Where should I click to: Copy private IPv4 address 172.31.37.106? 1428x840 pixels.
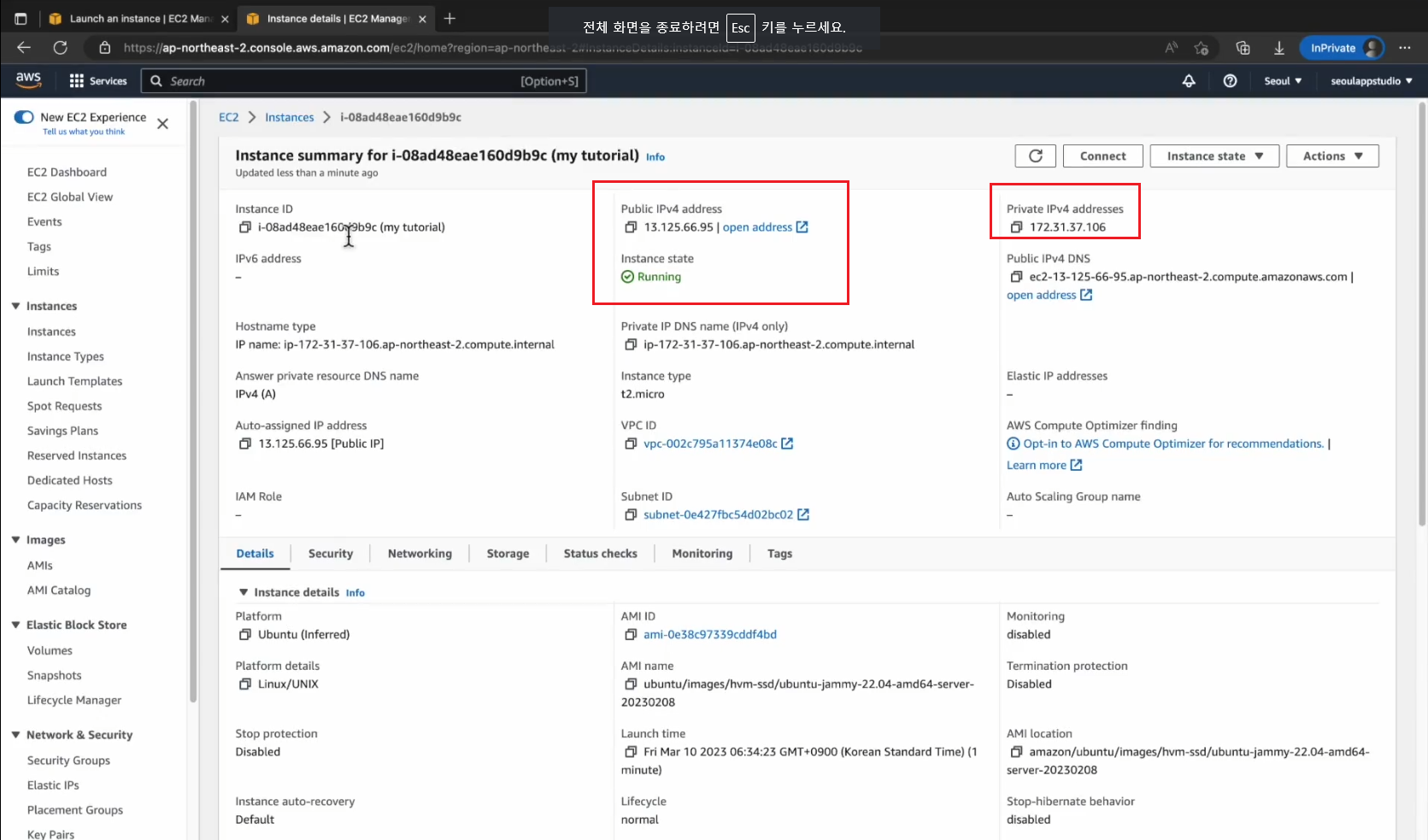point(1016,227)
